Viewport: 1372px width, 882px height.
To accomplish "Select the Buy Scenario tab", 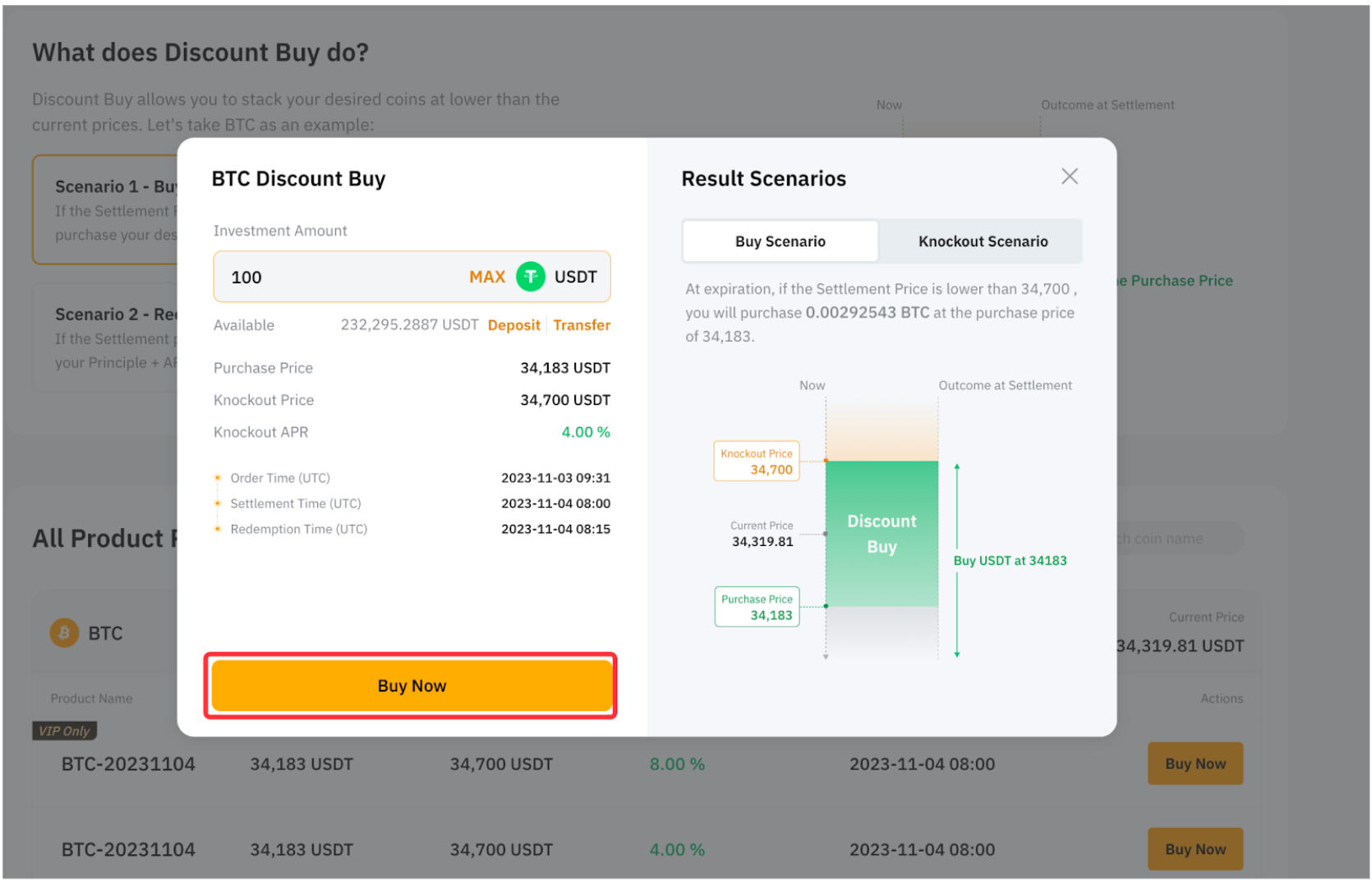I will 780,241.
